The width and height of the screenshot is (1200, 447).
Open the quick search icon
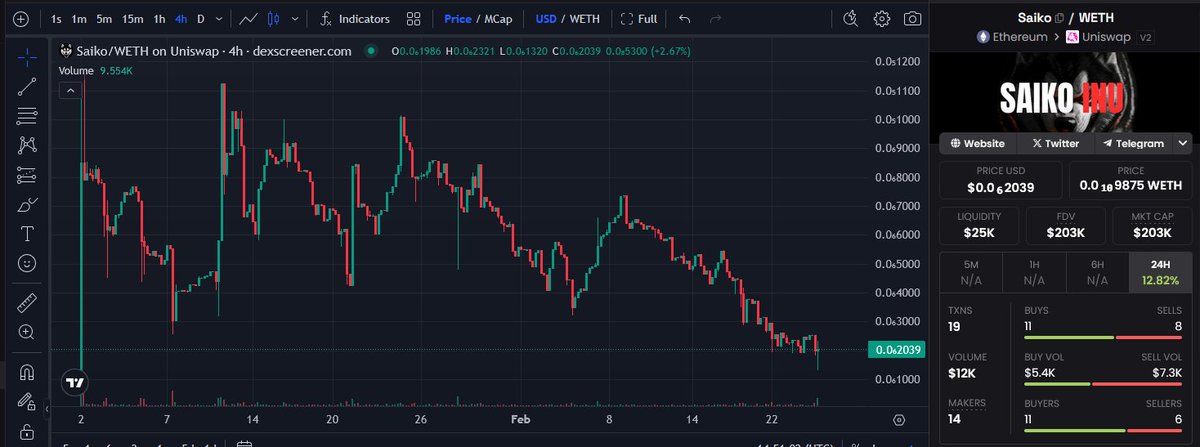pyautogui.click(x=850, y=18)
